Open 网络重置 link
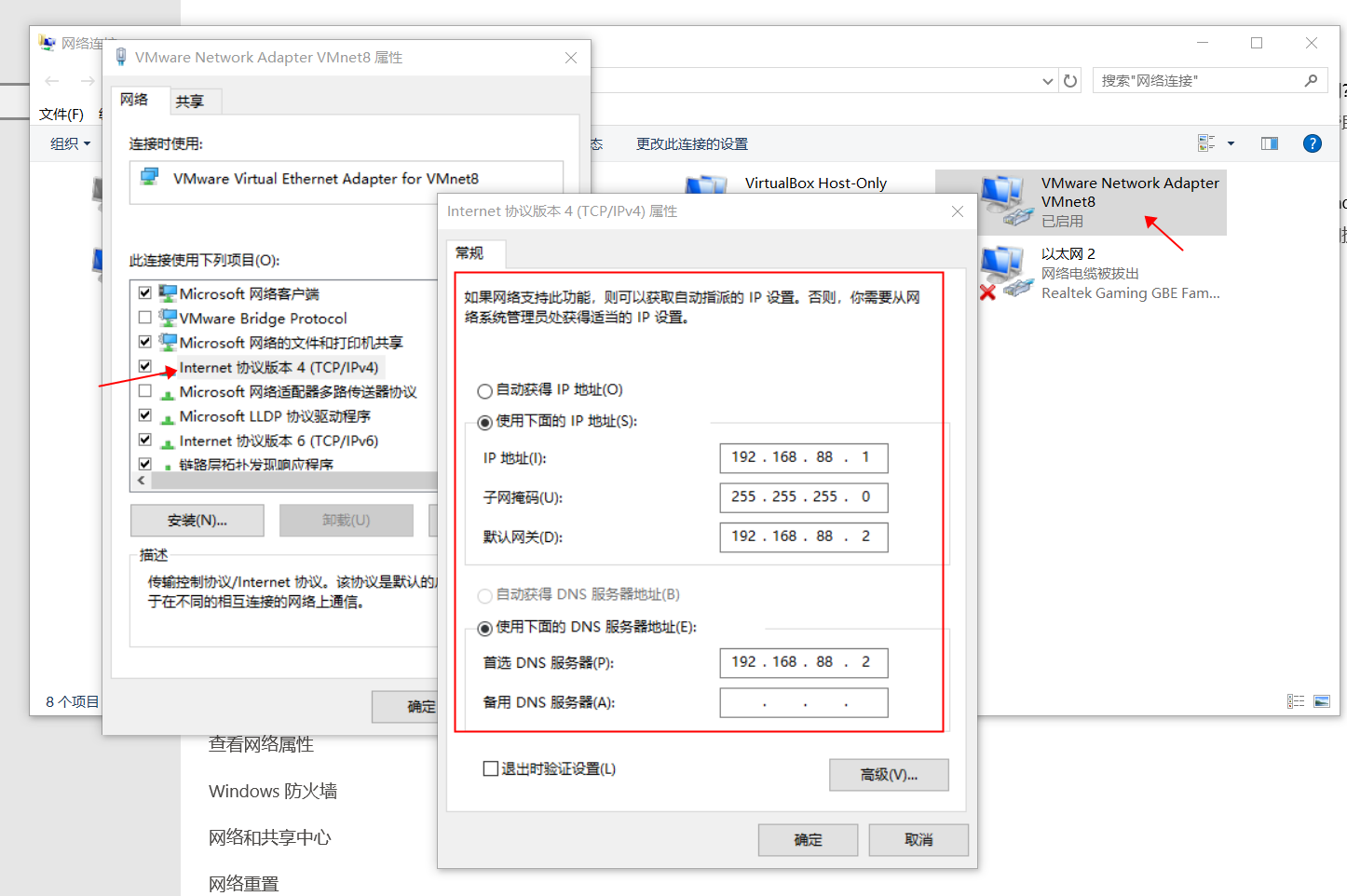The image size is (1347, 896). [244, 884]
